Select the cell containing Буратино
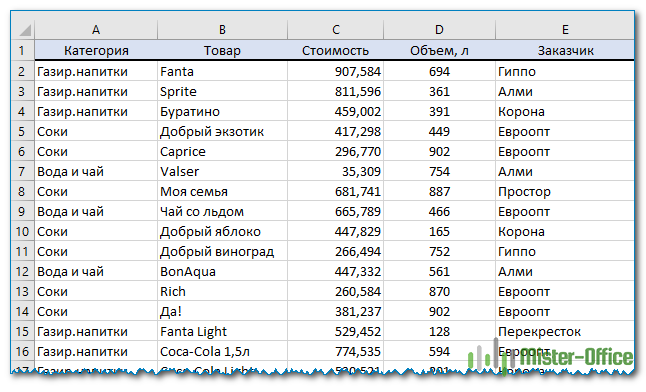The image size is (646, 392). pyautogui.click(x=222, y=112)
